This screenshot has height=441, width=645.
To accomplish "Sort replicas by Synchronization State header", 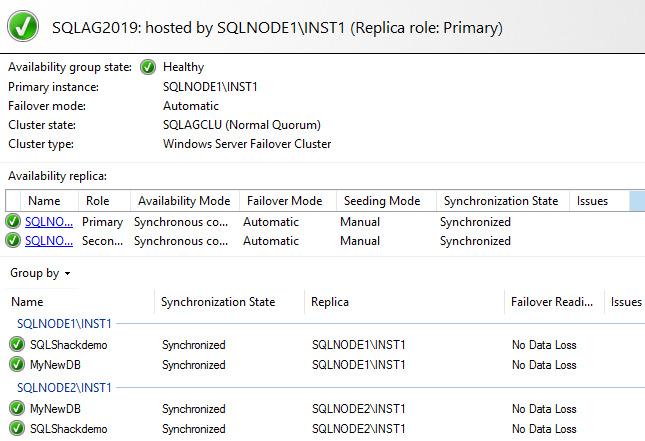I will coord(500,201).
